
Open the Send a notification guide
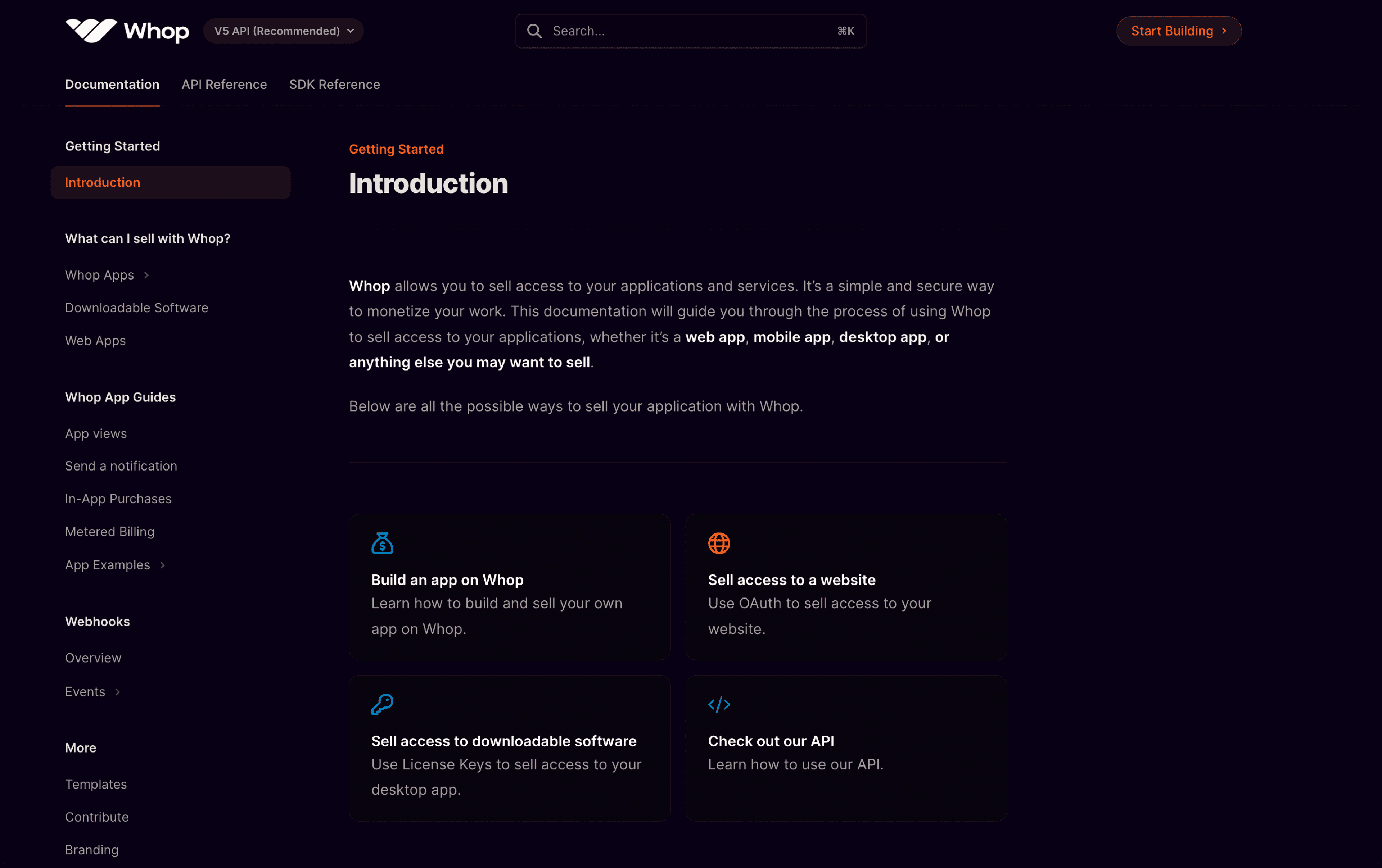[x=121, y=466]
